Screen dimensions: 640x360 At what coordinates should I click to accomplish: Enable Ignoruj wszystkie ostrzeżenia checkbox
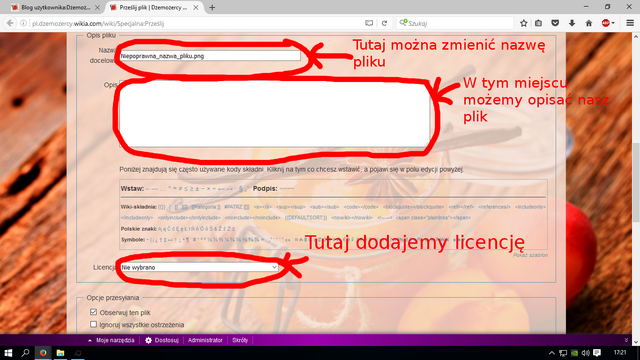pos(93,324)
